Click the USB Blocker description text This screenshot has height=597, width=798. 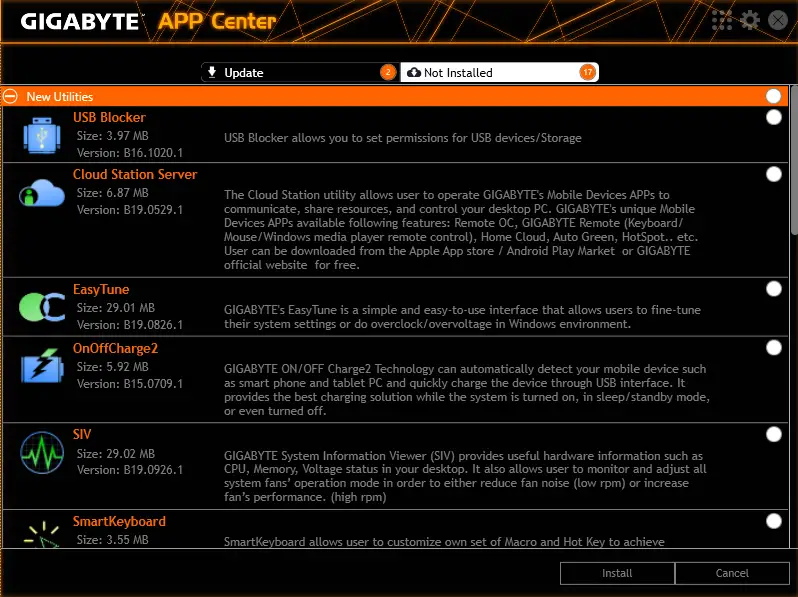403,138
